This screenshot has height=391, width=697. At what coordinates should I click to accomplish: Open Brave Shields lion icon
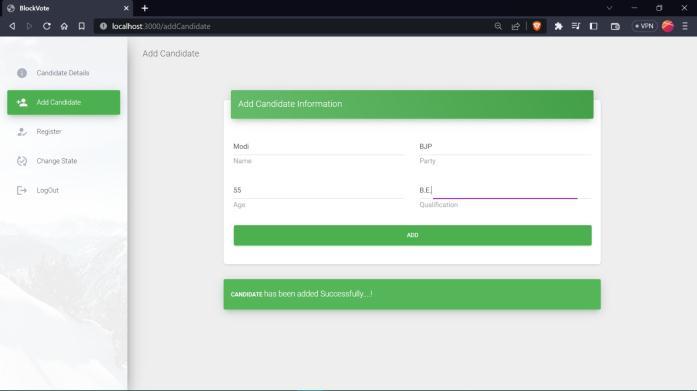537,26
